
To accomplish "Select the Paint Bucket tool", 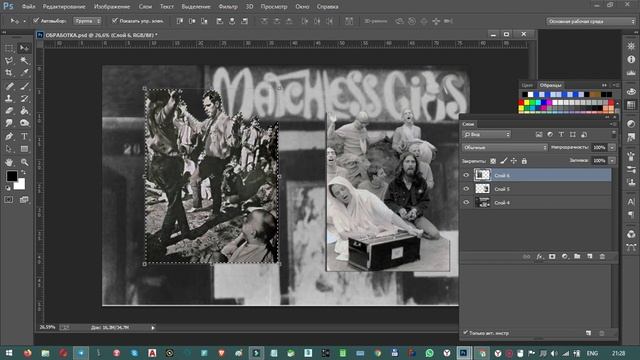I will click(24, 111).
